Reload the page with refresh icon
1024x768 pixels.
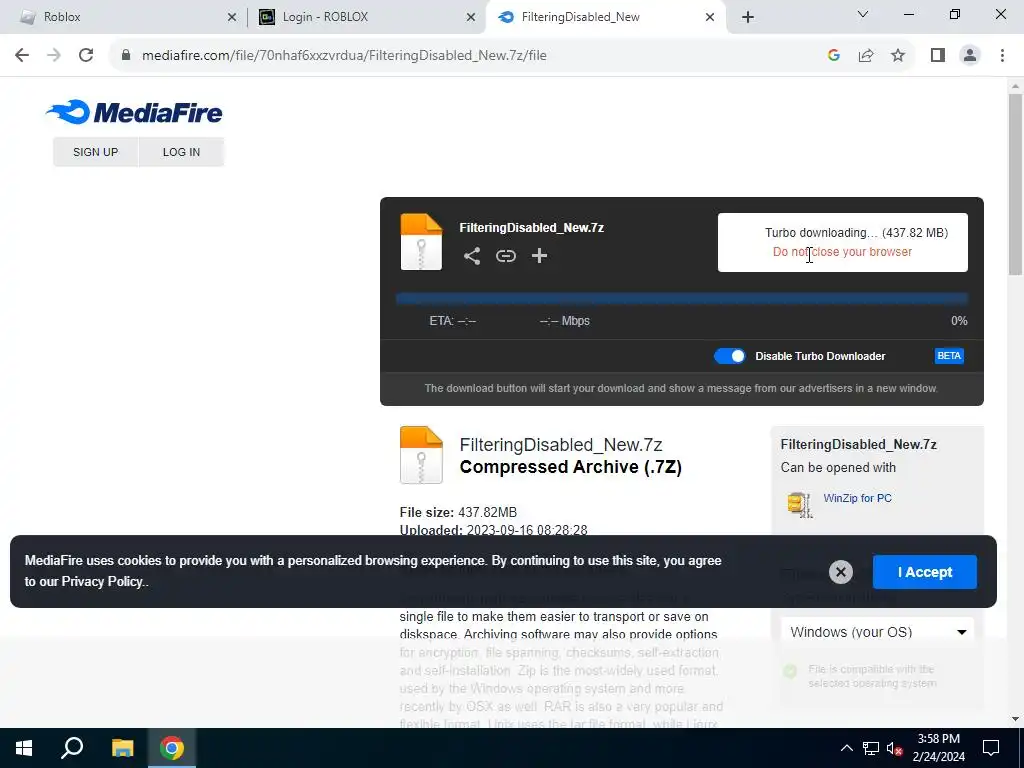click(86, 56)
